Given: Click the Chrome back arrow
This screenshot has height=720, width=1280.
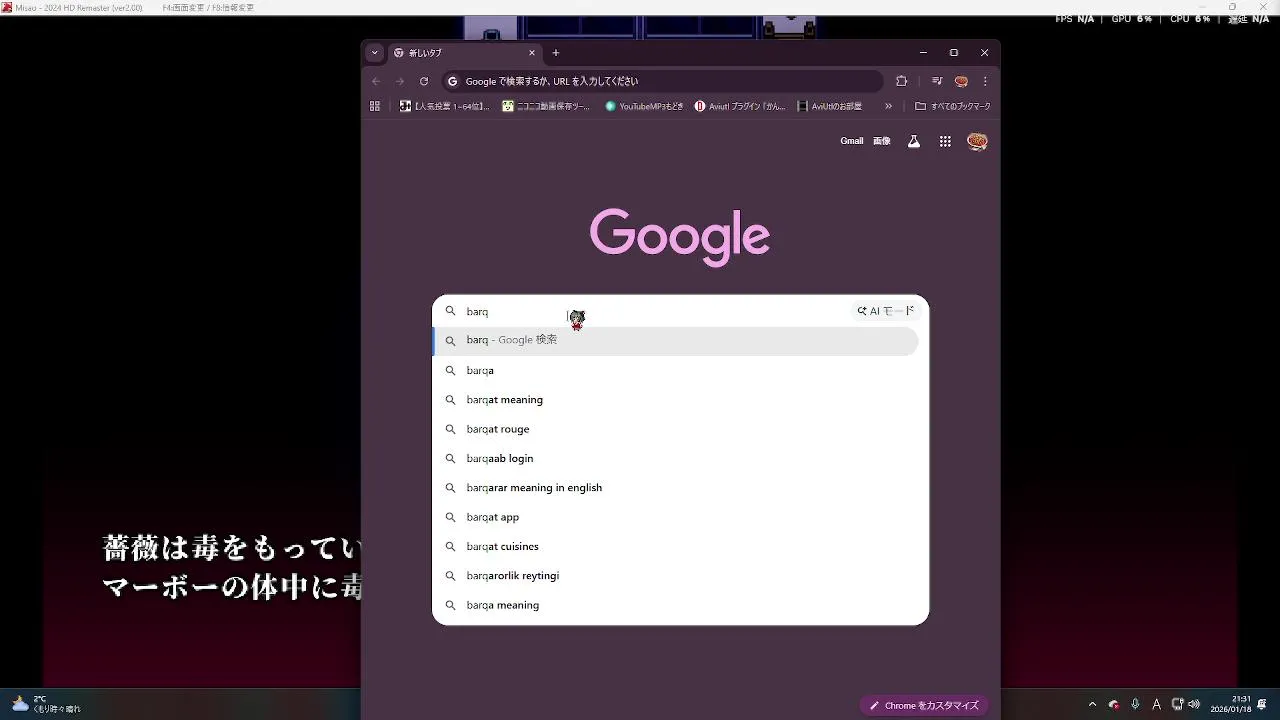Looking at the screenshot, I should [x=376, y=81].
